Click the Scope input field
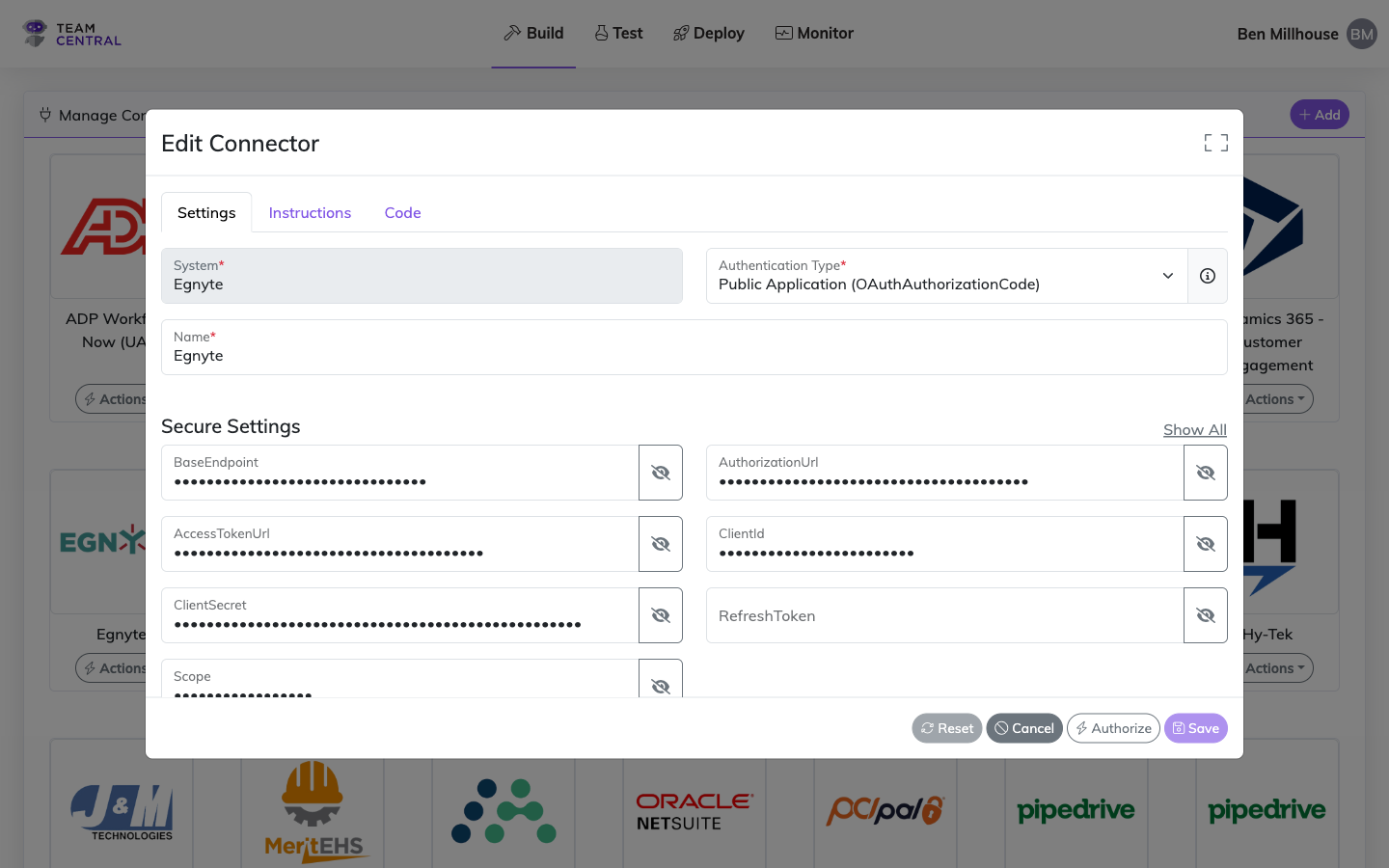 [400, 679]
